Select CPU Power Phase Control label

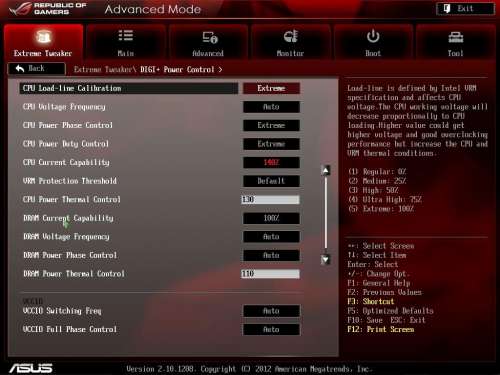click(68, 125)
